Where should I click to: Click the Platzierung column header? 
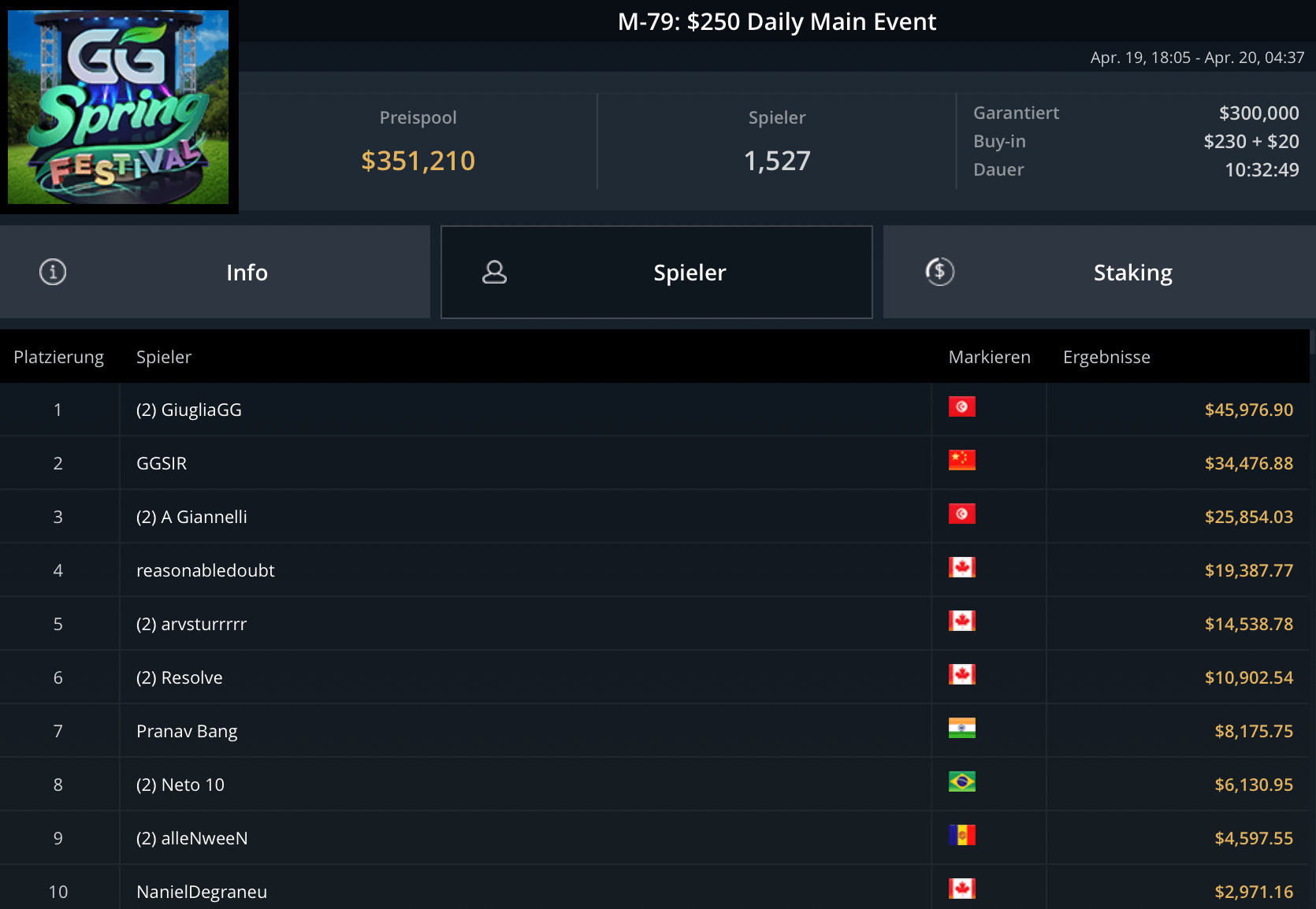[x=59, y=358]
